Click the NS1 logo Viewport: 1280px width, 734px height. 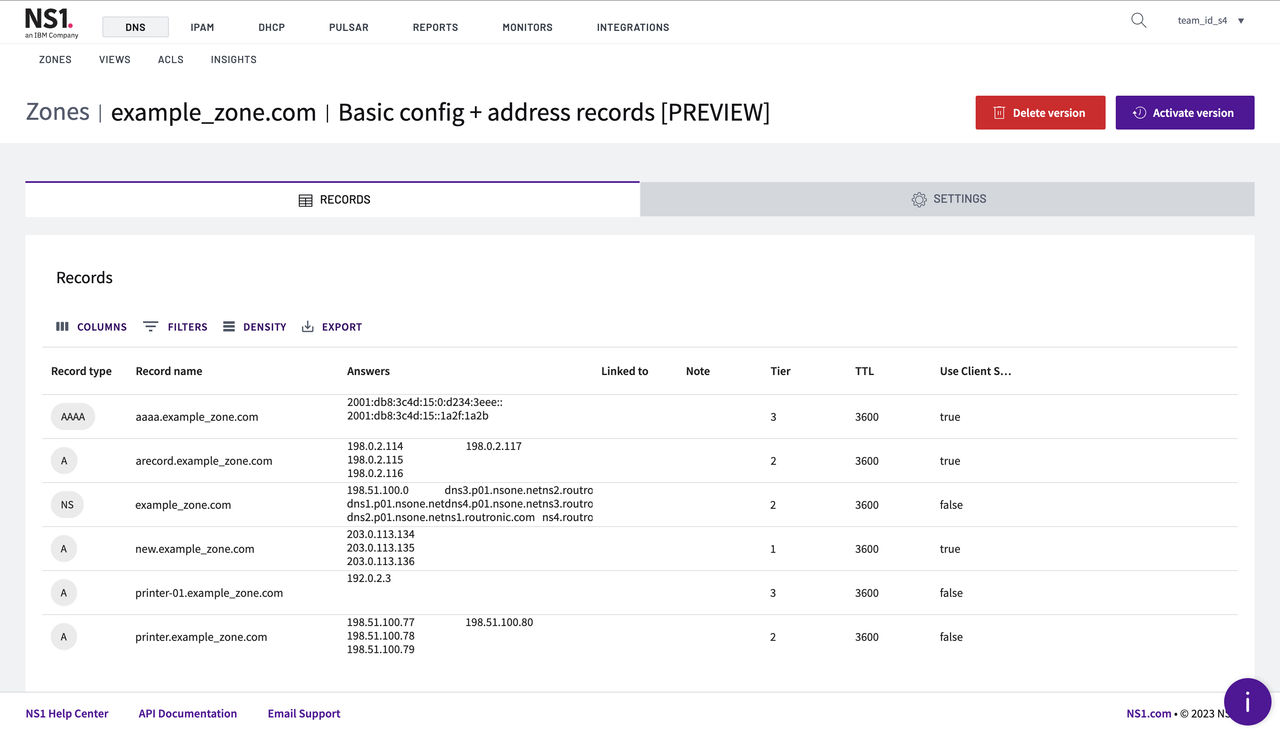point(51,24)
